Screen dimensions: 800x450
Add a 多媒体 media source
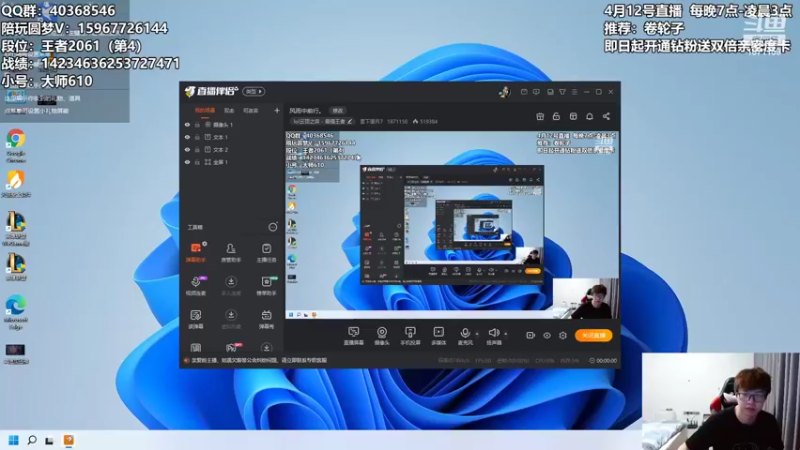(439, 336)
